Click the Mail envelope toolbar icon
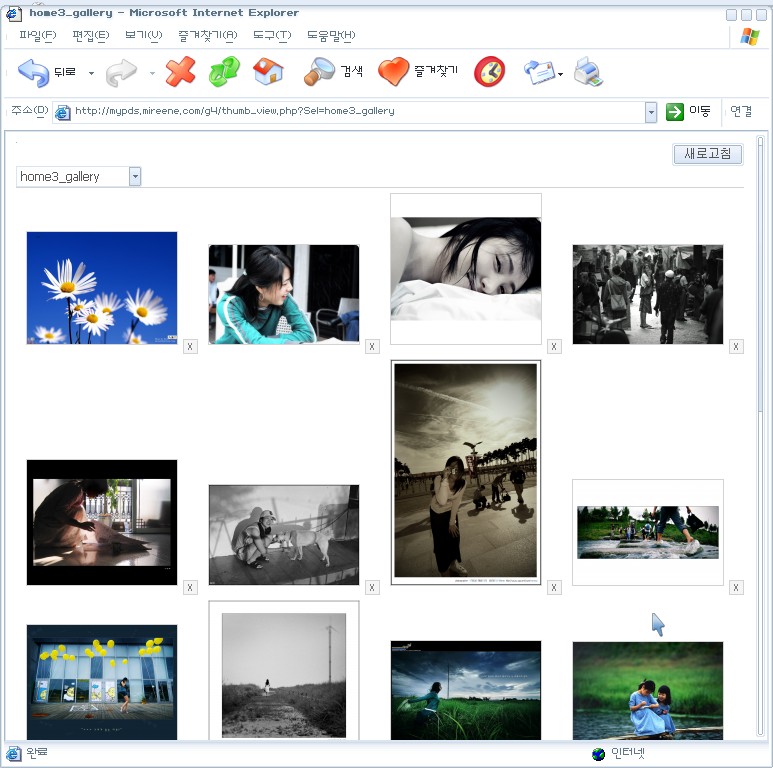773x768 pixels. point(539,72)
